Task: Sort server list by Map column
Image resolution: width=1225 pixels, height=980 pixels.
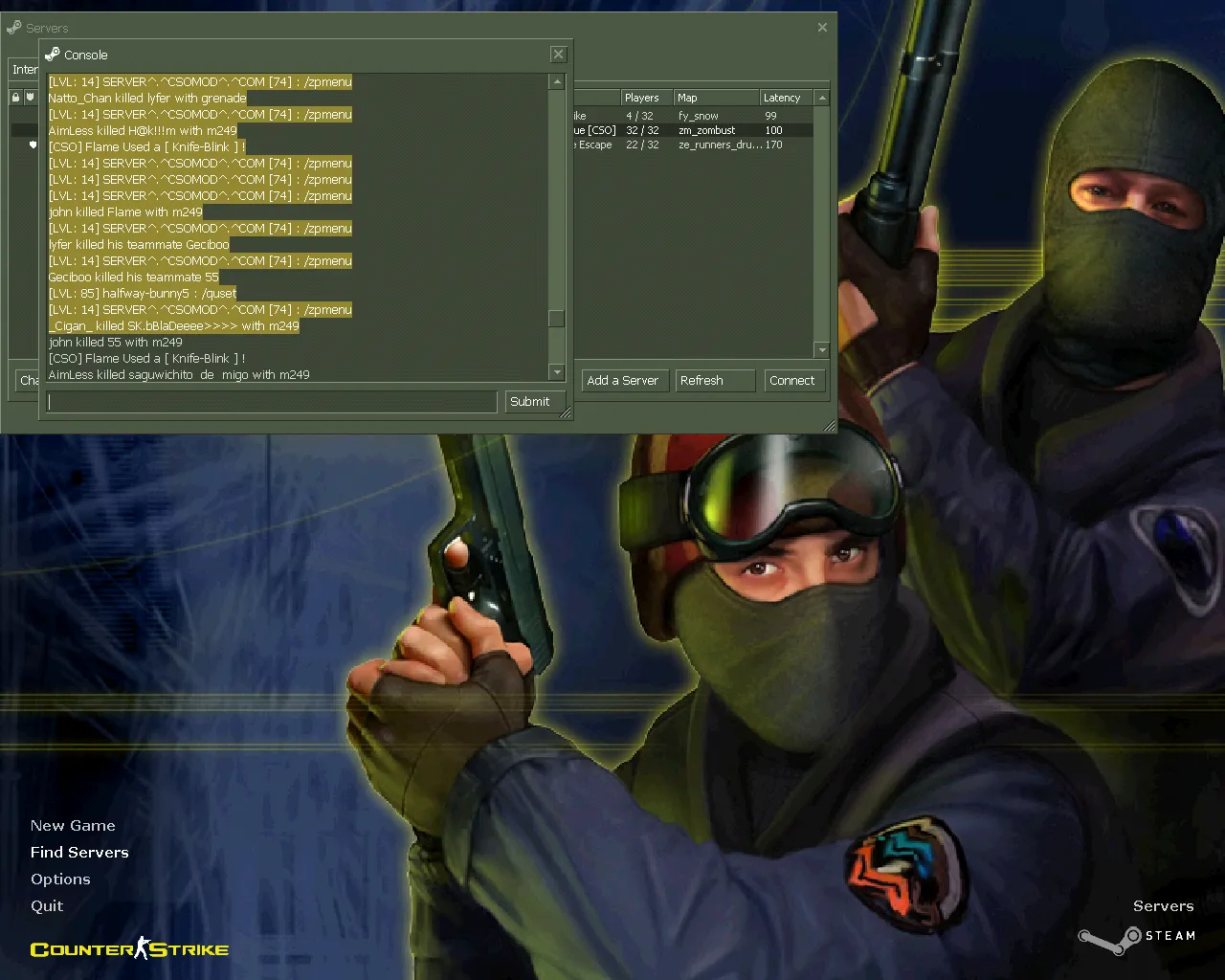Action: (x=716, y=98)
